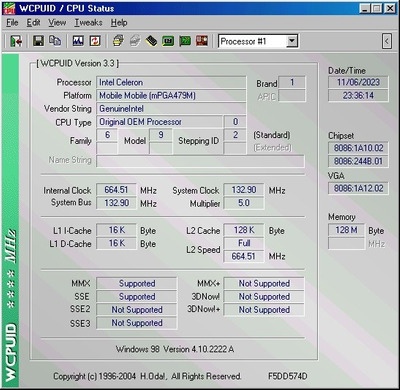The image size is (400, 390).
Task: Click the L1 D-Cache value 16 K
Action: [x=116, y=243]
